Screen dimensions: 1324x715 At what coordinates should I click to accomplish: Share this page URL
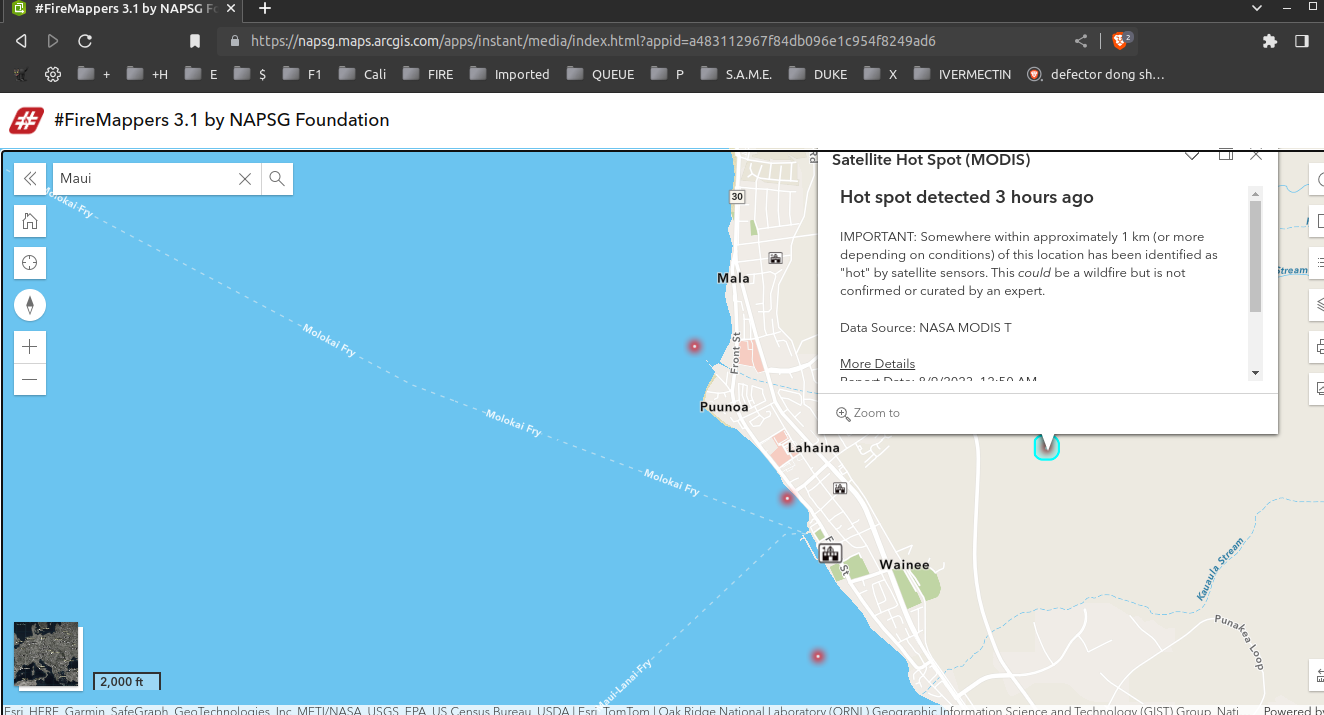[1081, 41]
